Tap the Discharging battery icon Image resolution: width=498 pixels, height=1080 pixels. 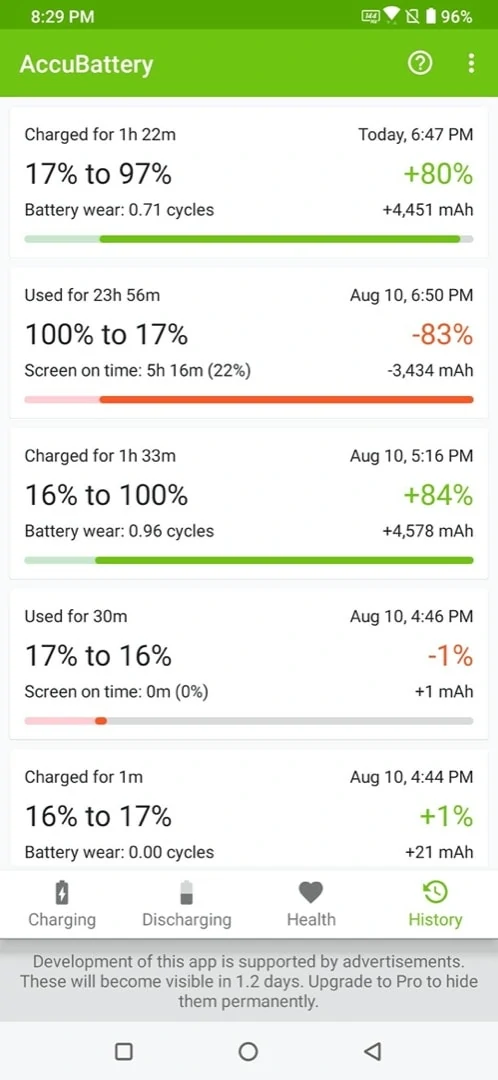187,893
